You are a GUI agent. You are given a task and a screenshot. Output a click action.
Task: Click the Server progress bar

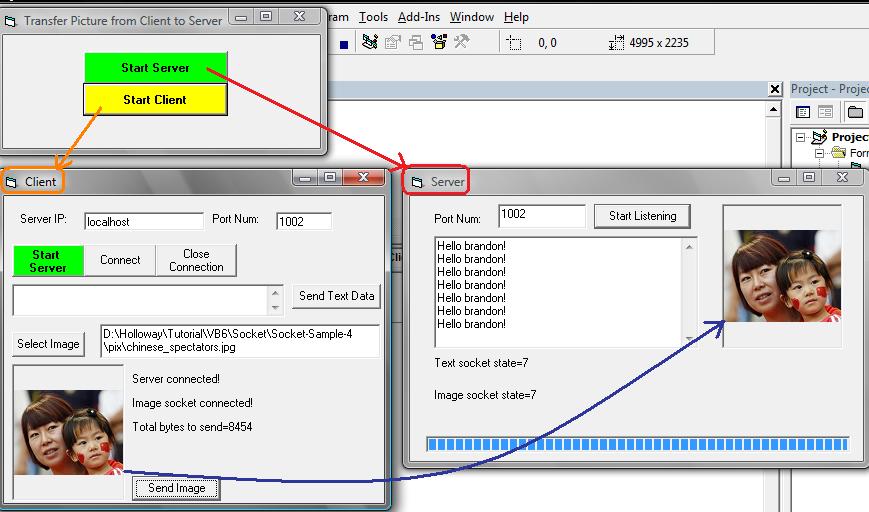click(x=637, y=444)
